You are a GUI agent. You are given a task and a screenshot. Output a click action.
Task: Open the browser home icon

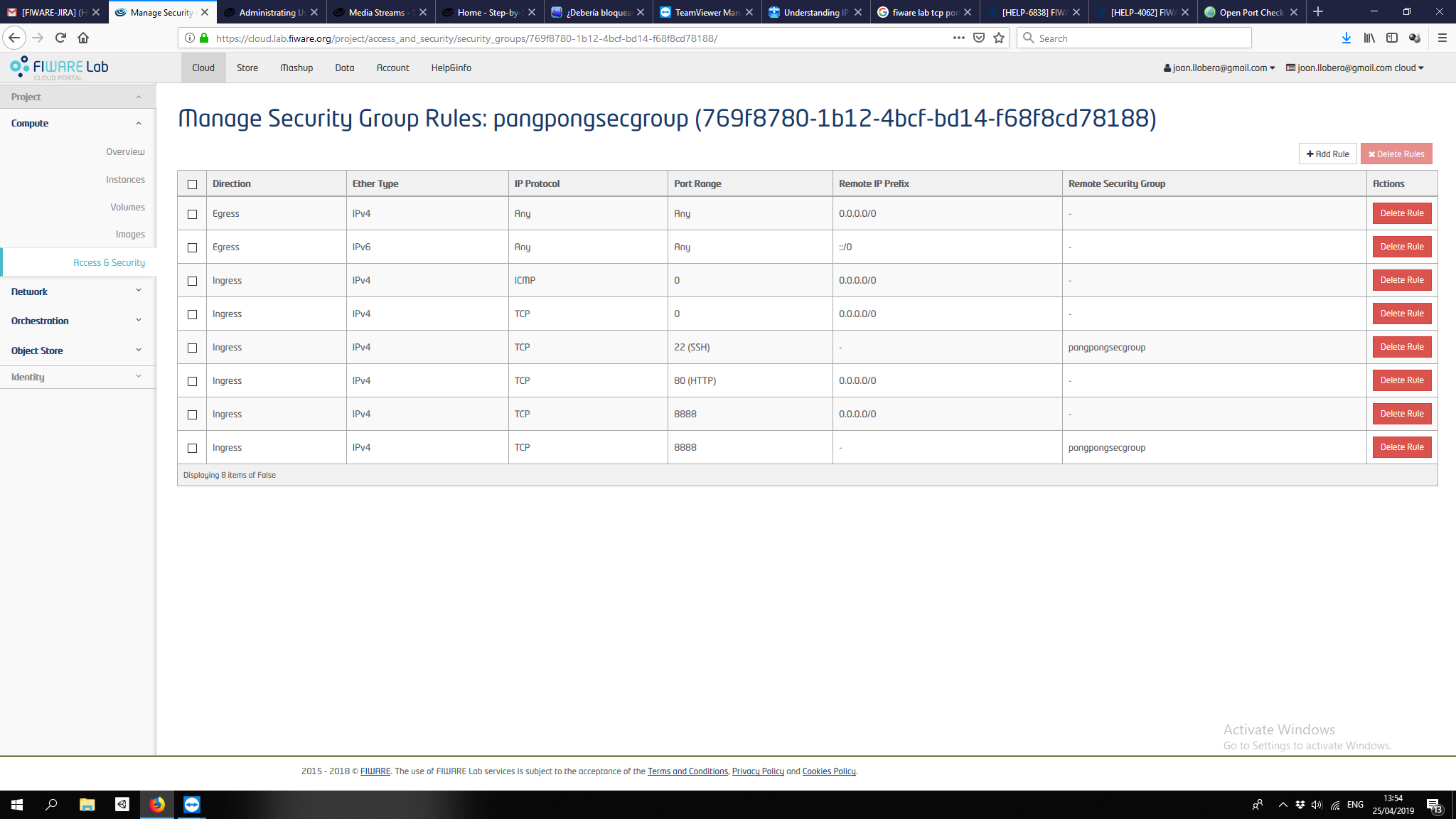click(83, 38)
